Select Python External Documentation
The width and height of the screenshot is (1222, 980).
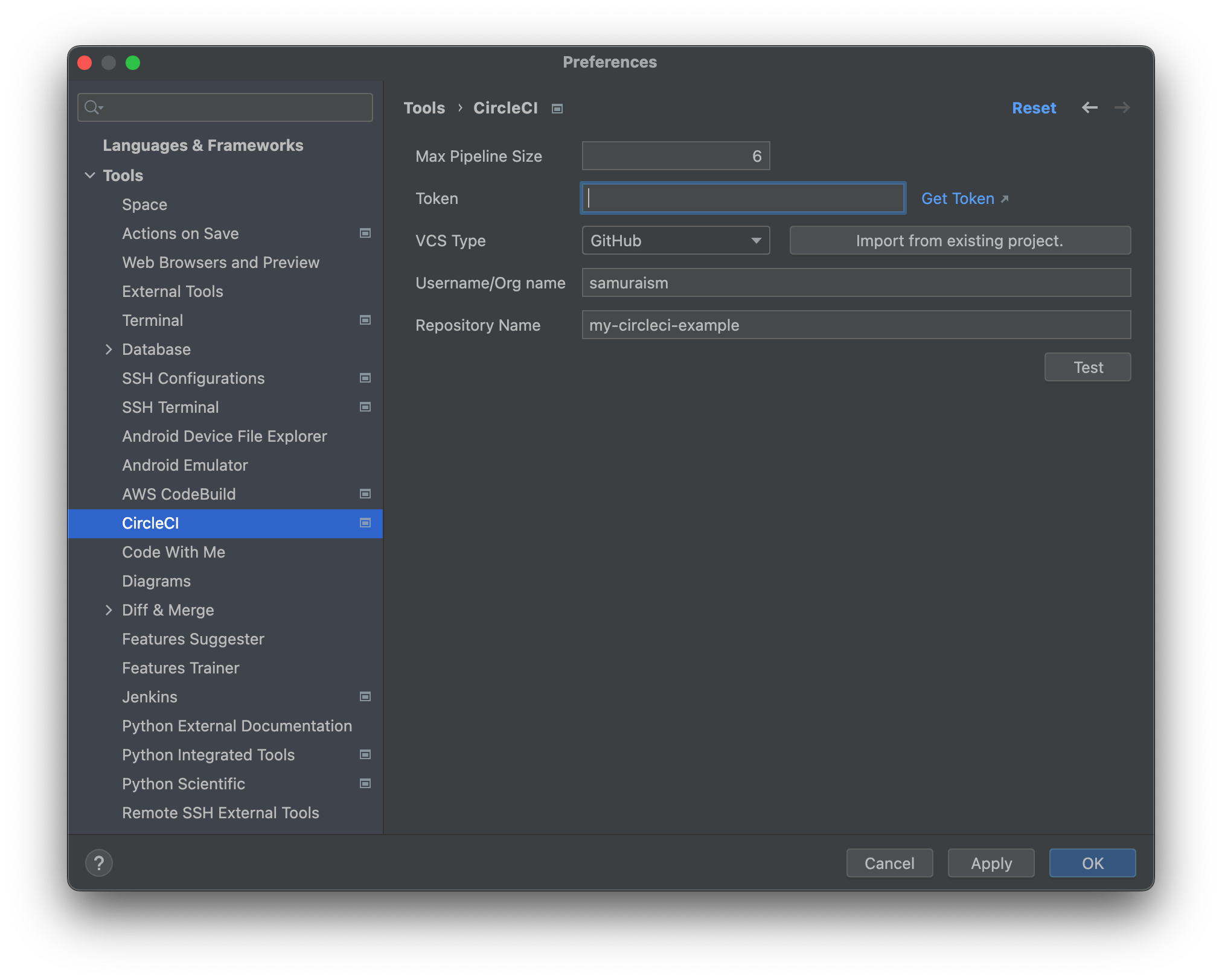click(x=237, y=726)
